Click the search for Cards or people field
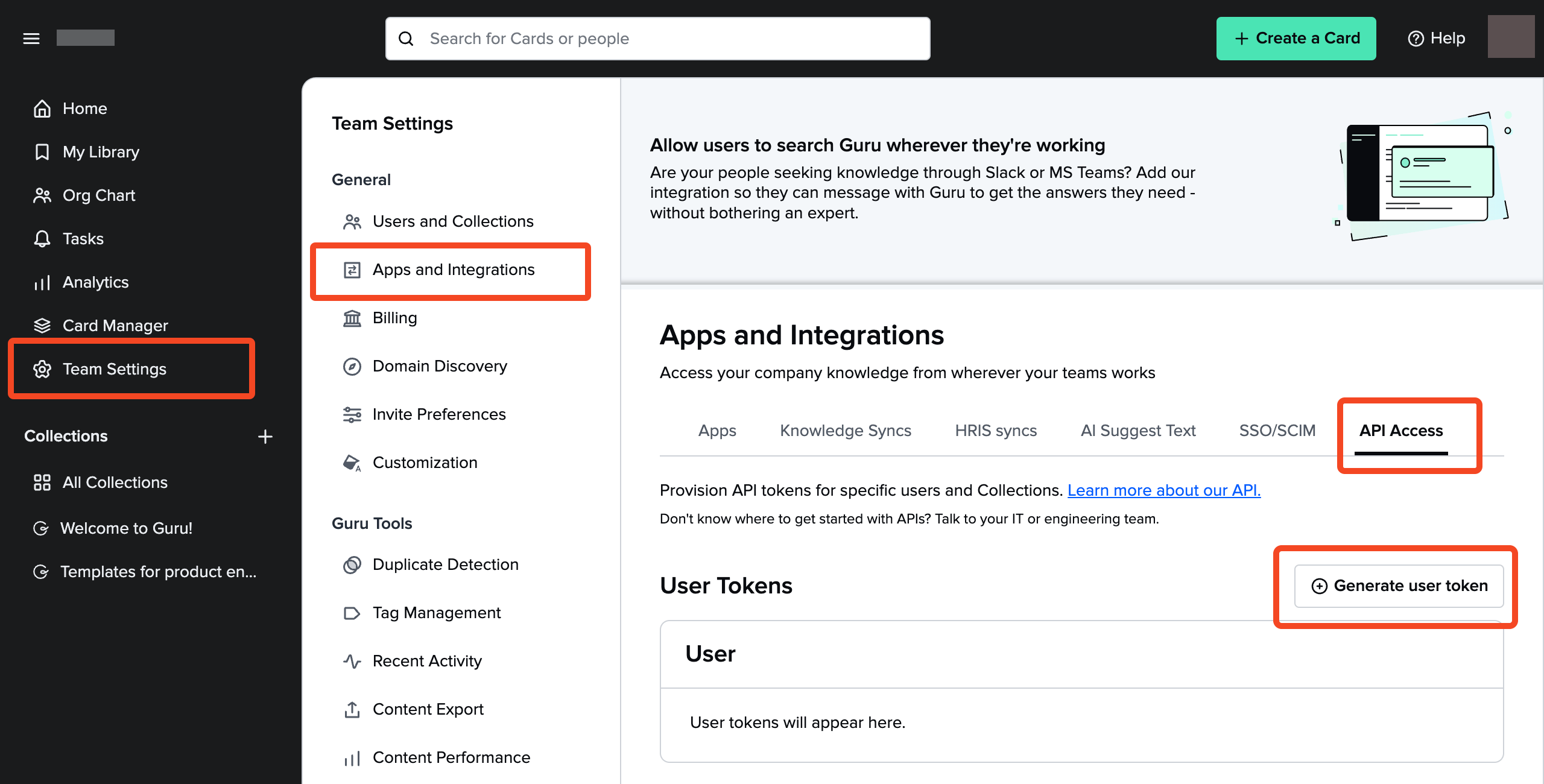The width and height of the screenshot is (1544, 784). 658,39
